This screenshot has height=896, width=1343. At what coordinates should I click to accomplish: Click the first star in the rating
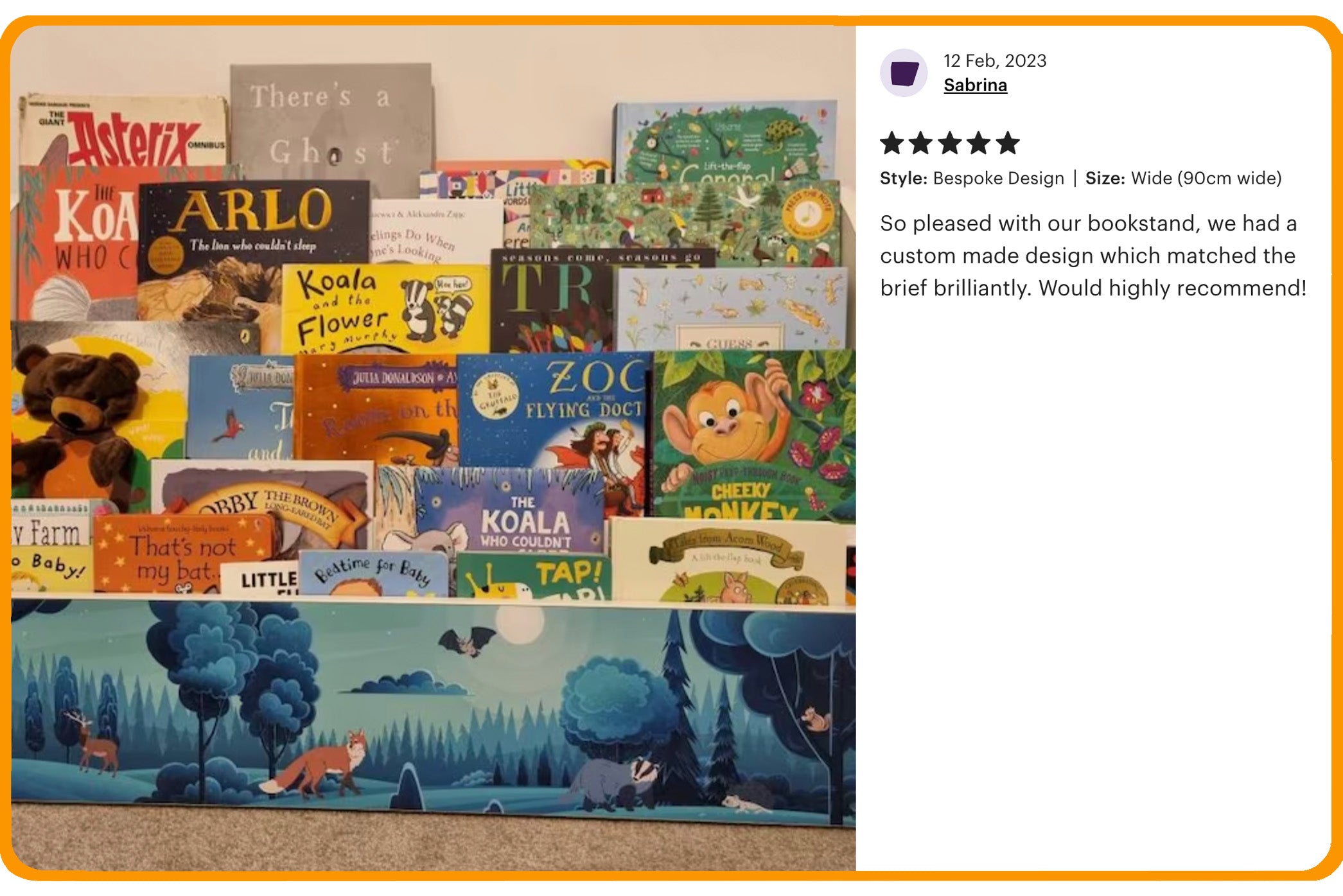[892, 143]
